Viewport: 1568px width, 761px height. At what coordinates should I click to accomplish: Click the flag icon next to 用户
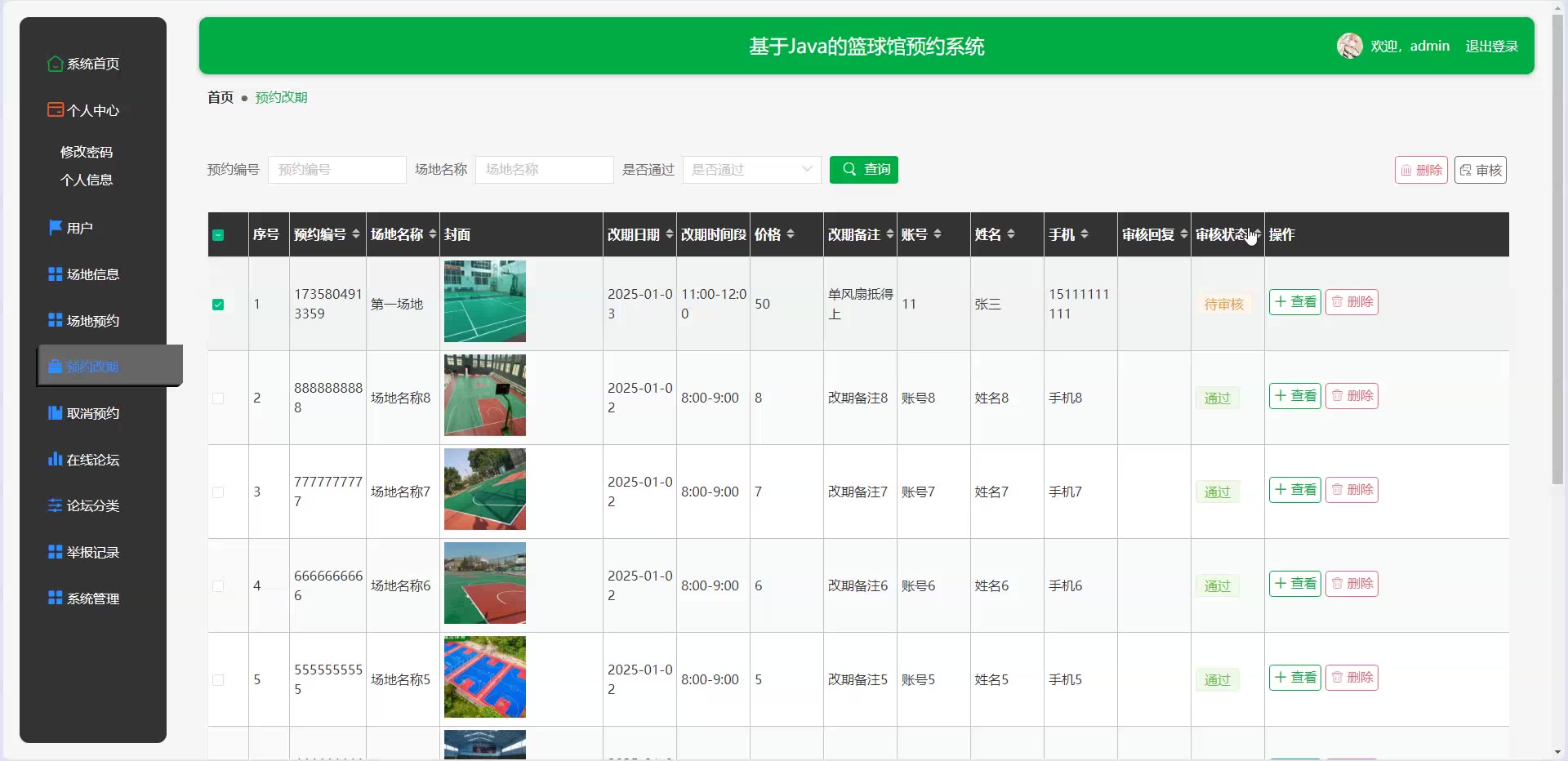point(55,227)
